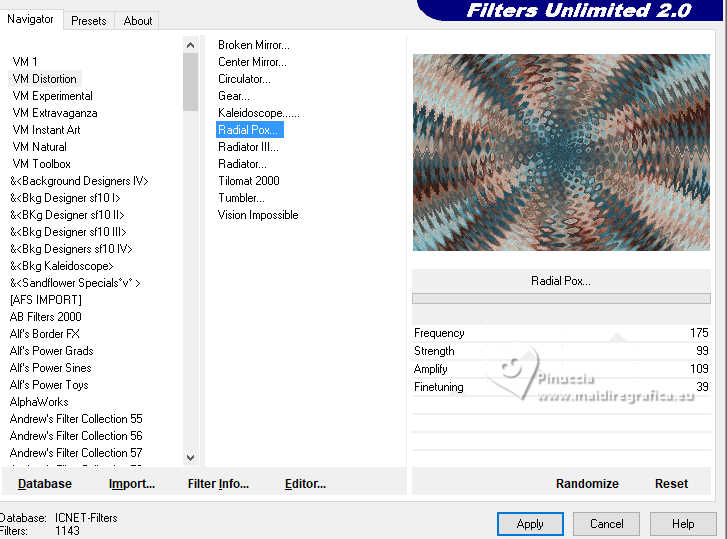Select VM Experimental category
This screenshot has height=539, width=727.
tap(52, 96)
